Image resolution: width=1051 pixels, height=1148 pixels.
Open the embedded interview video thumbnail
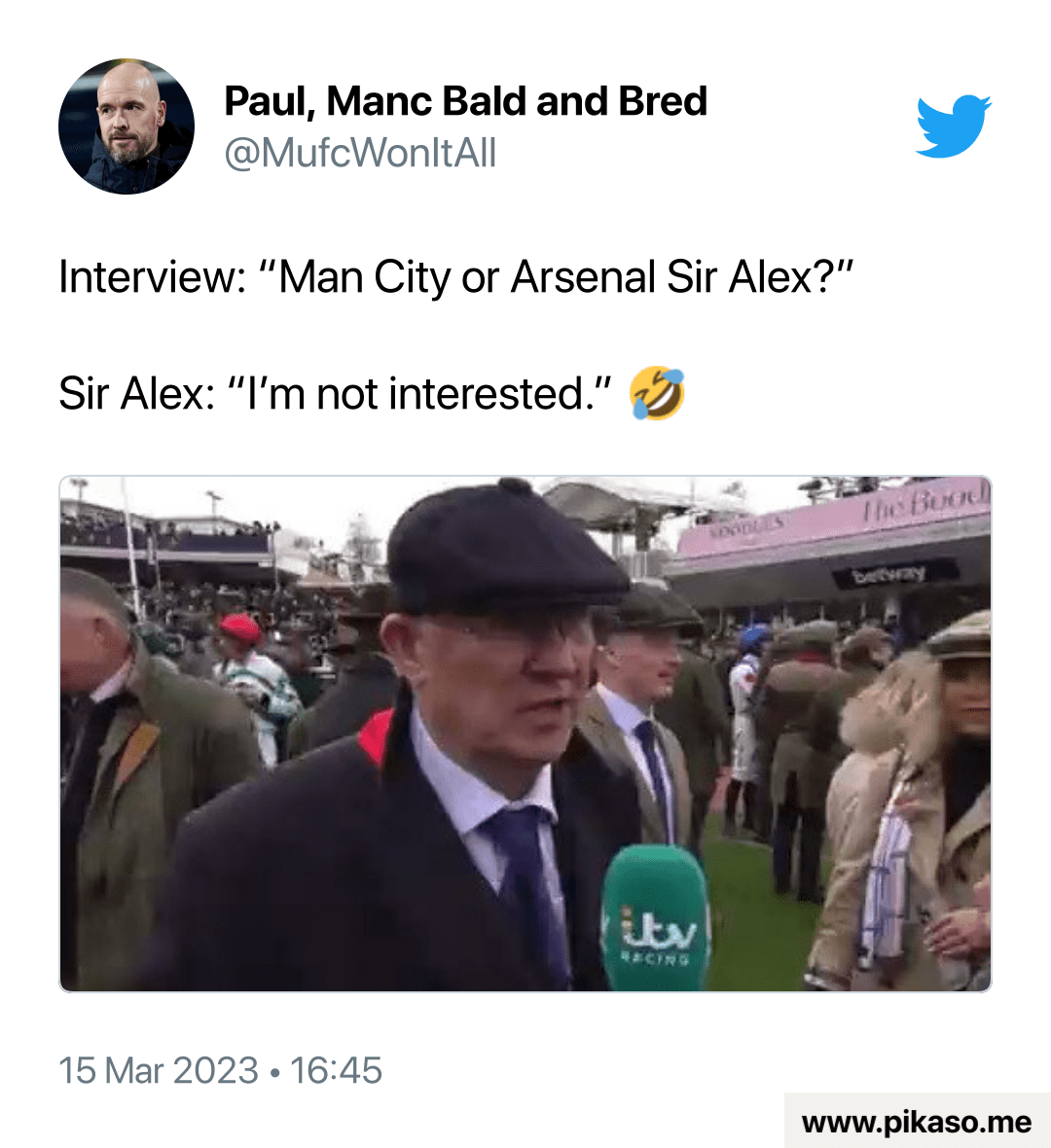(x=525, y=734)
